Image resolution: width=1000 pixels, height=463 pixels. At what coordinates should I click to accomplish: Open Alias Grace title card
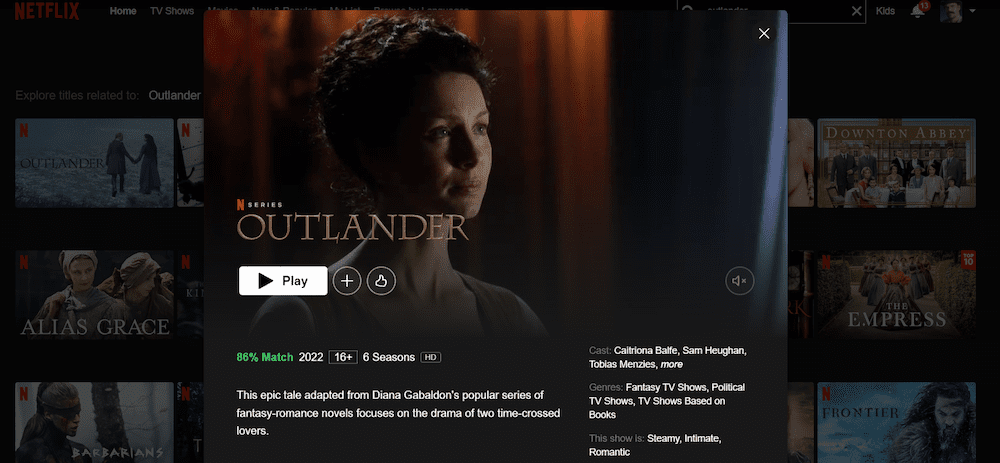click(94, 294)
